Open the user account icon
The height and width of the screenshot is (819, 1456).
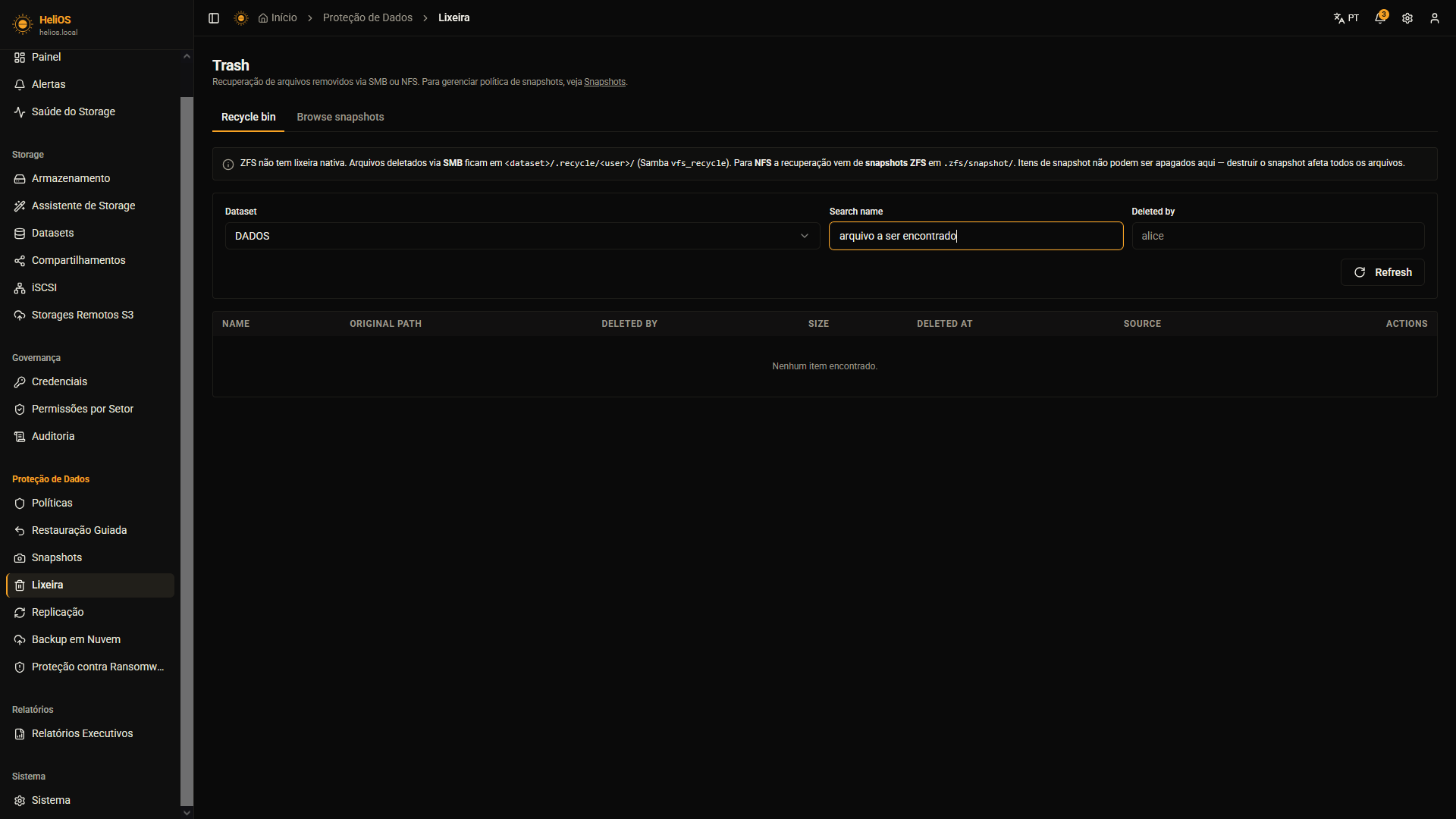(x=1435, y=18)
